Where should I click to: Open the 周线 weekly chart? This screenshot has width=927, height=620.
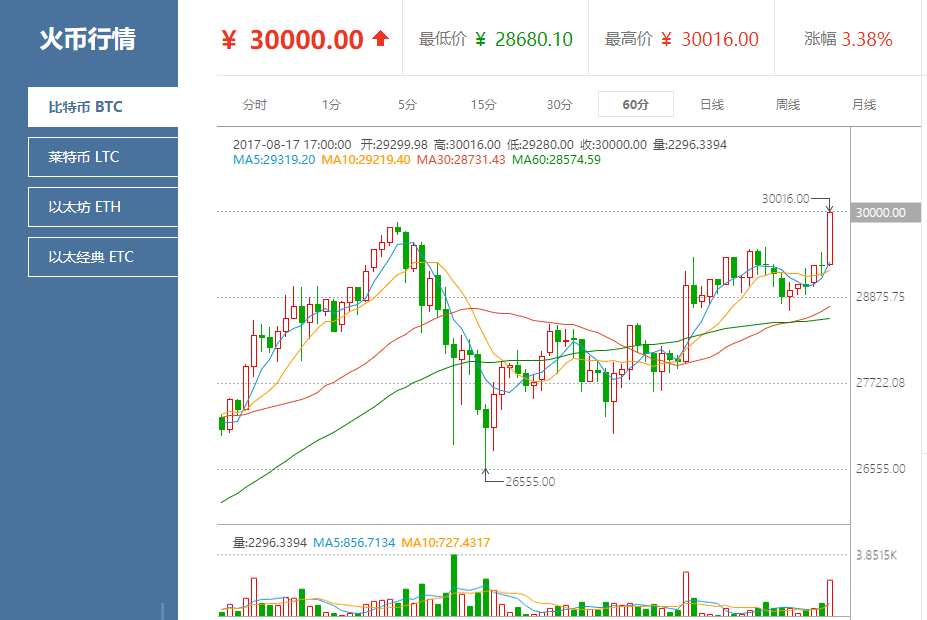click(x=787, y=104)
